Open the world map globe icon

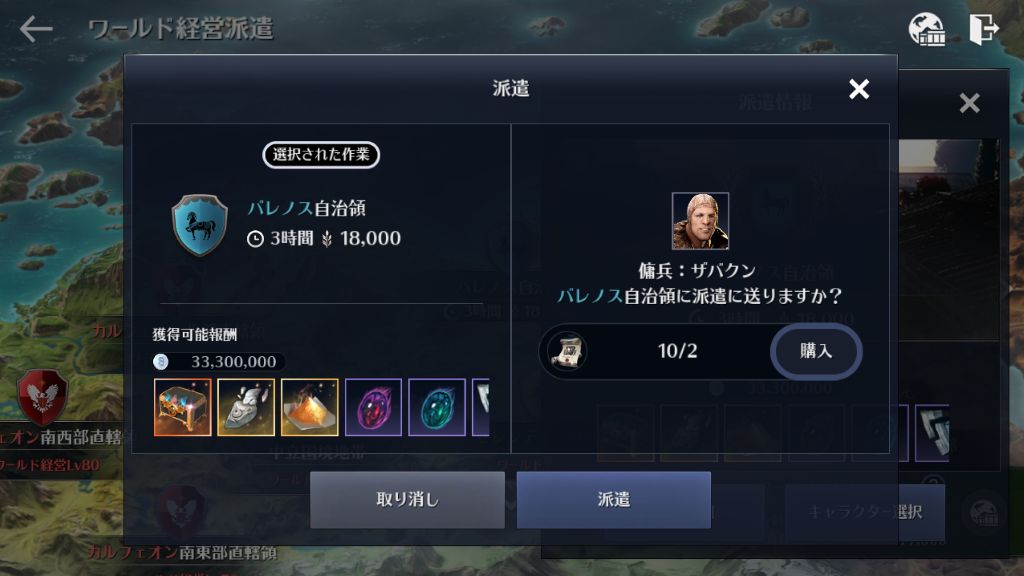pyautogui.click(x=927, y=29)
